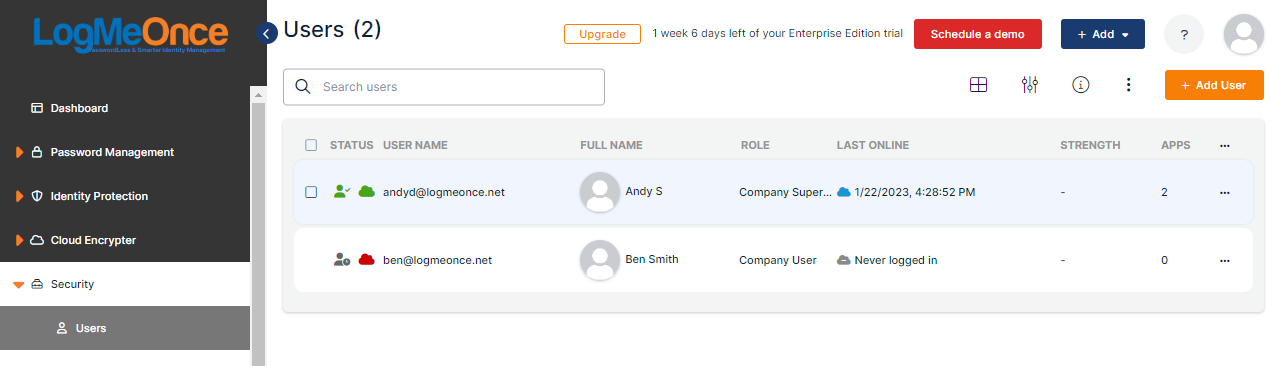Open the blue Add dropdown
Screen dimensions: 1280x366
[1103, 34]
